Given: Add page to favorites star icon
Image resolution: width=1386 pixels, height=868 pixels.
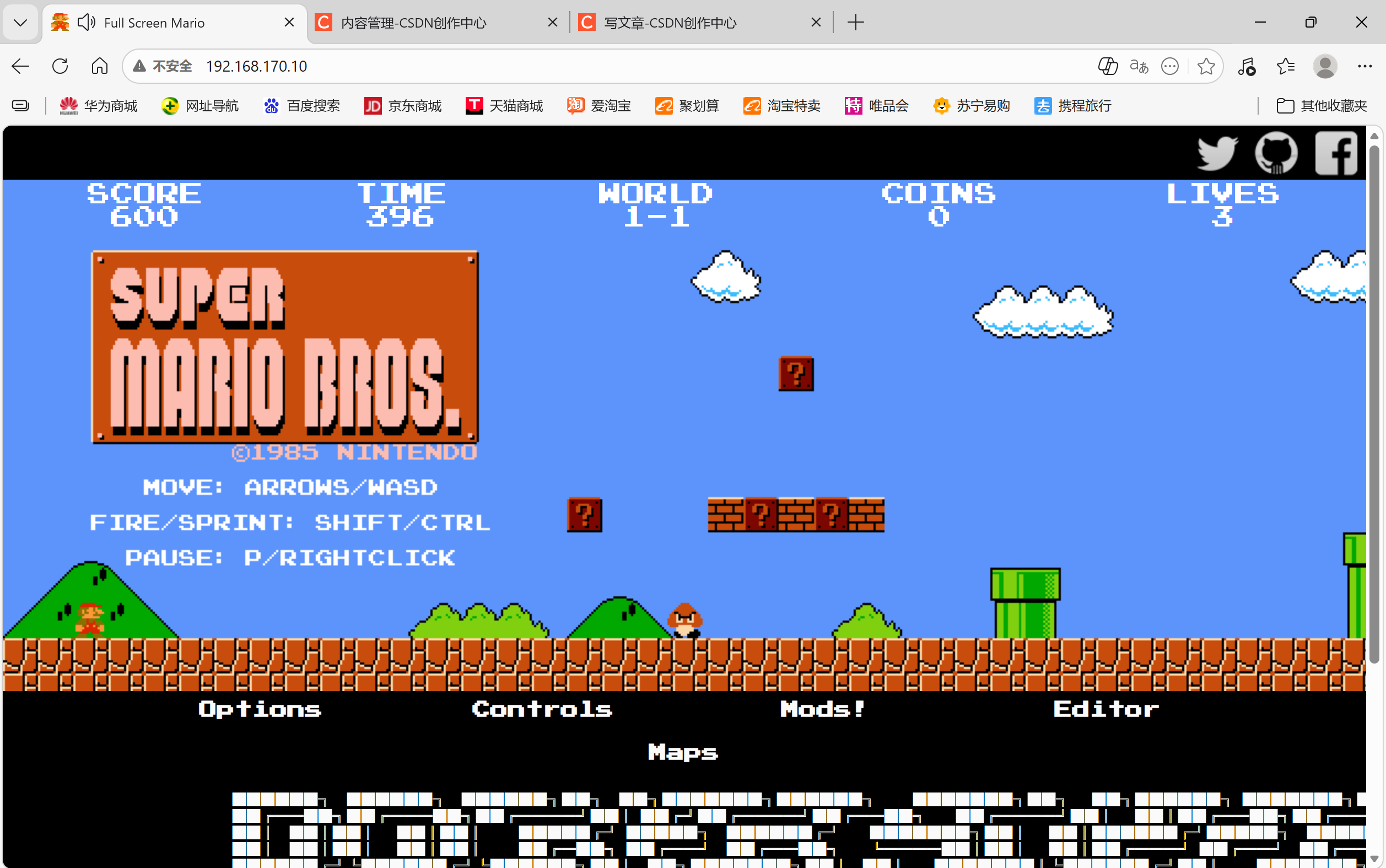Looking at the screenshot, I should (1206, 66).
